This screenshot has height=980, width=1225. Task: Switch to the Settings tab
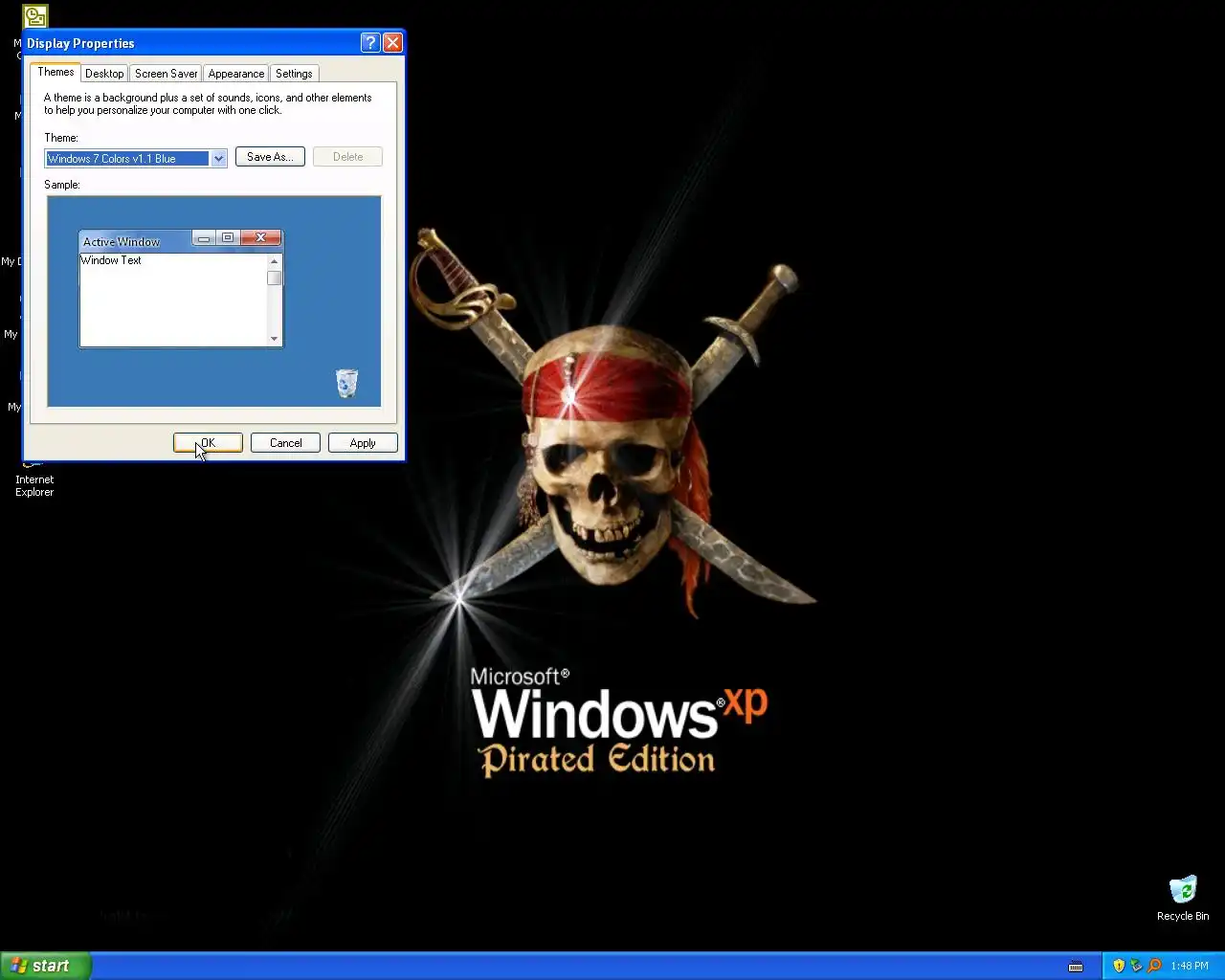point(294,74)
